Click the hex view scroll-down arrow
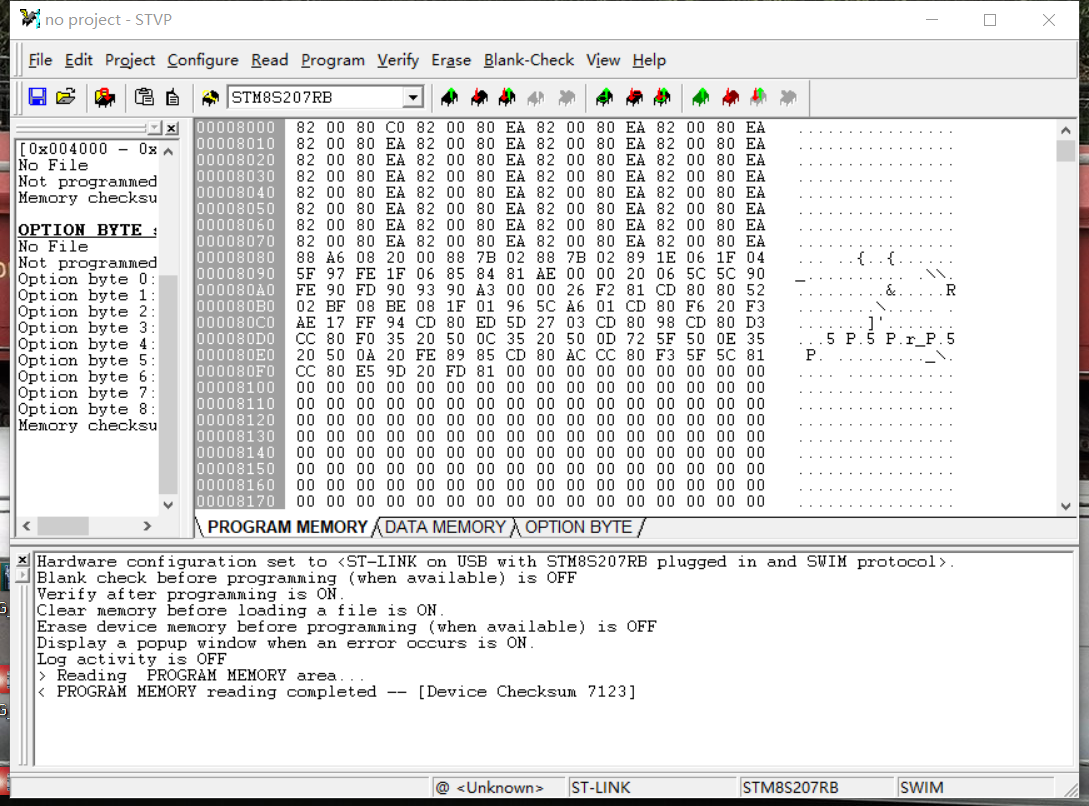Screen dimensions: 1089x806 coord(1065,507)
